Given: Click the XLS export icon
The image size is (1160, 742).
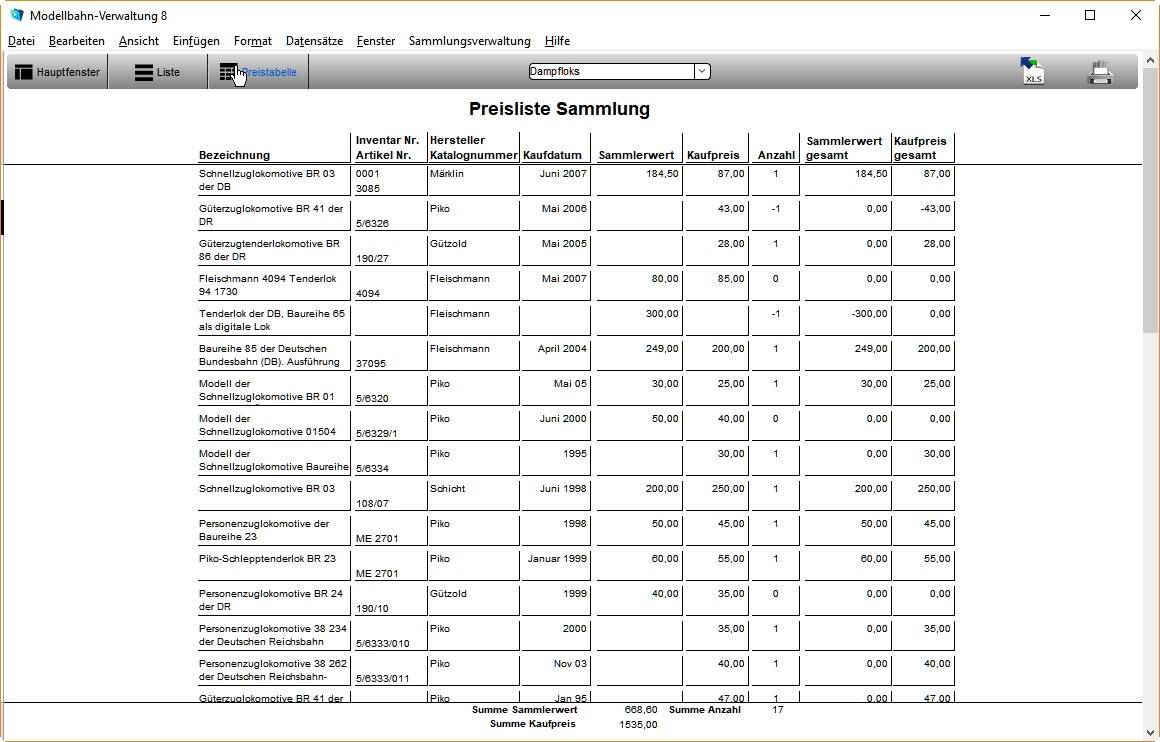Looking at the screenshot, I should [x=1032, y=72].
